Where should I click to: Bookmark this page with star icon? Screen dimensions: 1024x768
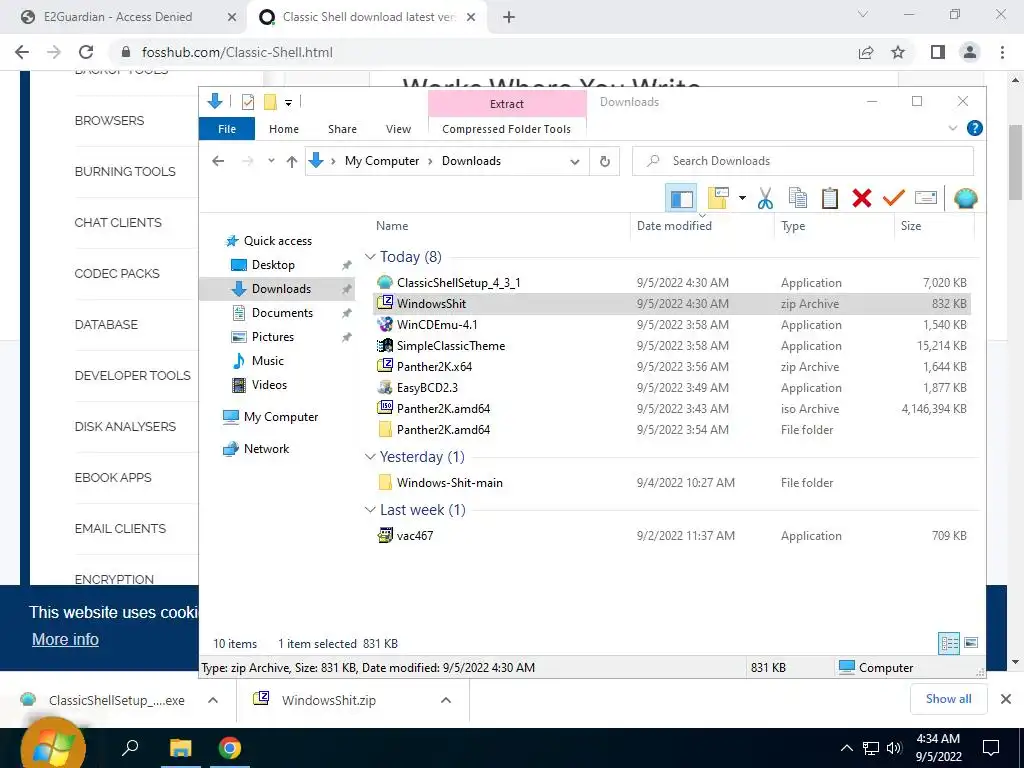898,52
